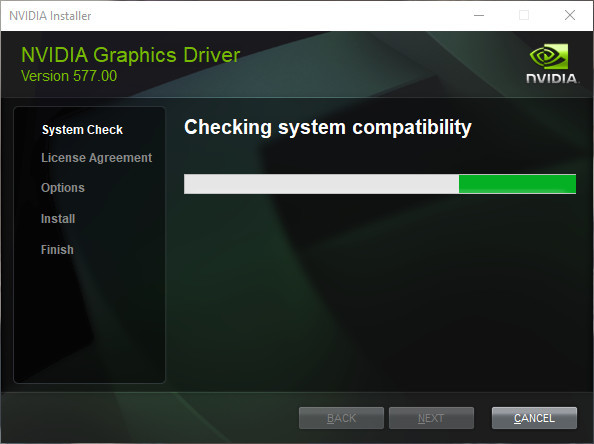This screenshot has height=444, width=594.
Task: Select the Finish step in sidebar
Action: click(57, 250)
